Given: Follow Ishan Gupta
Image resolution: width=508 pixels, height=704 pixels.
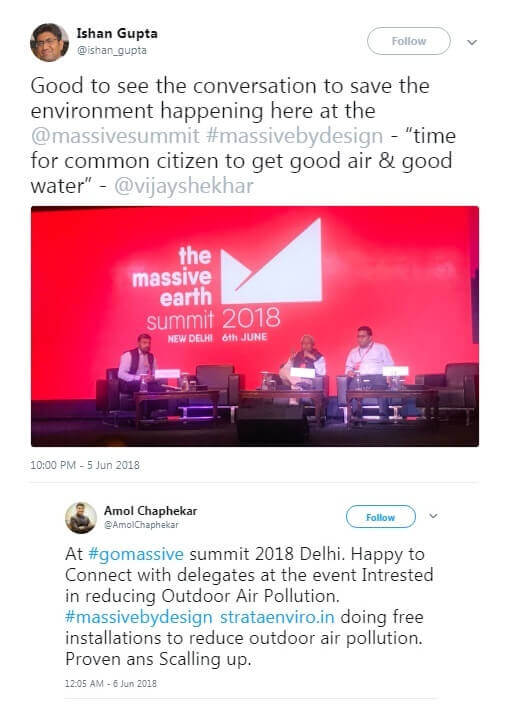Looking at the screenshot, I should point(409,41).
